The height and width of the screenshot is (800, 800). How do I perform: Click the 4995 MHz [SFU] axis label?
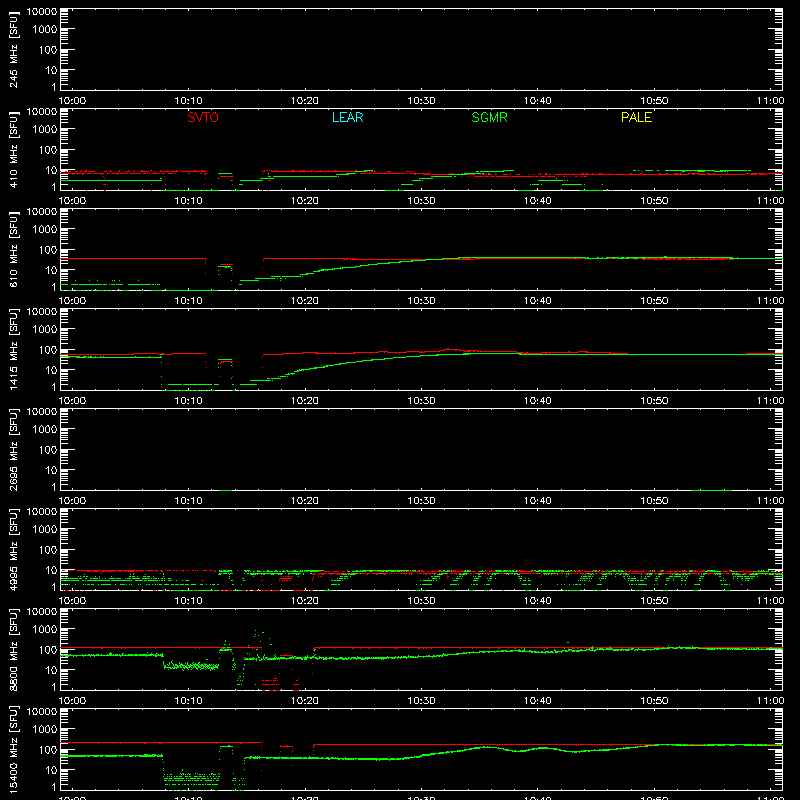(13, 549)
